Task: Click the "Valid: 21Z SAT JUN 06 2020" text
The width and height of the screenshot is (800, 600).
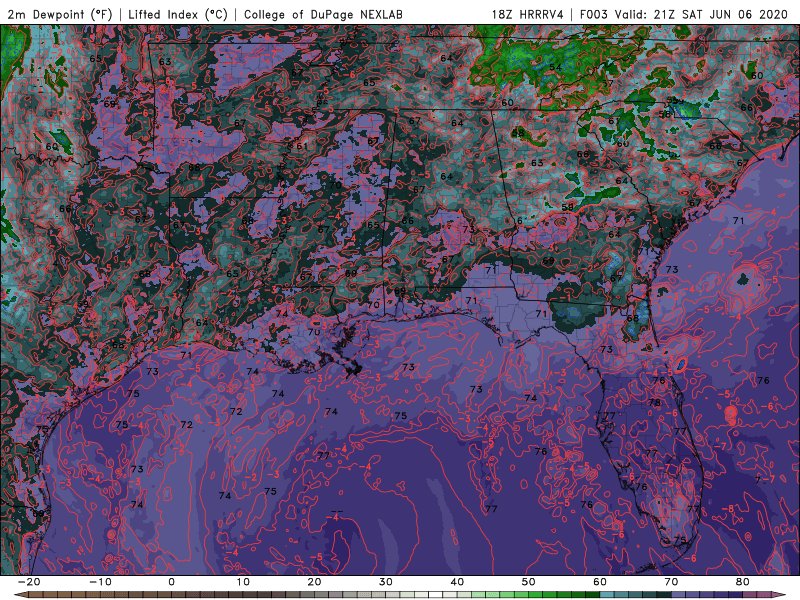Action: pyautogui.click(x=702, y=15)
